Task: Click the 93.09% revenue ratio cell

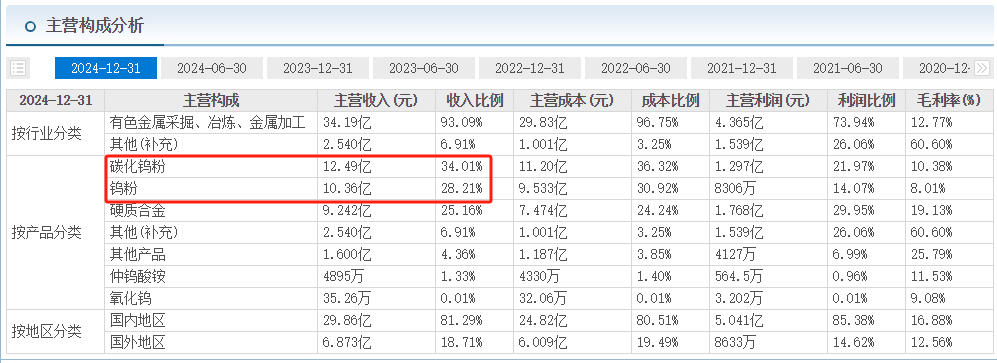Action: (461, 122)
